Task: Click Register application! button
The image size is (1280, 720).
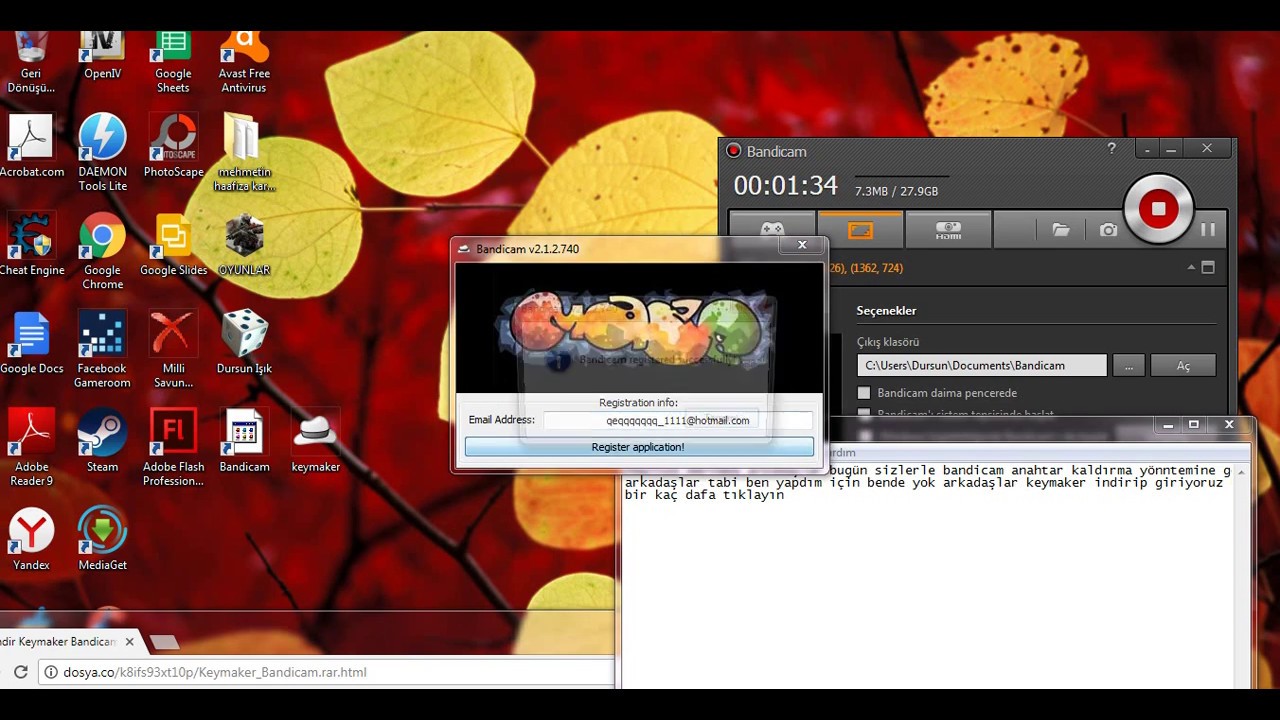Action: pos(639,447)
